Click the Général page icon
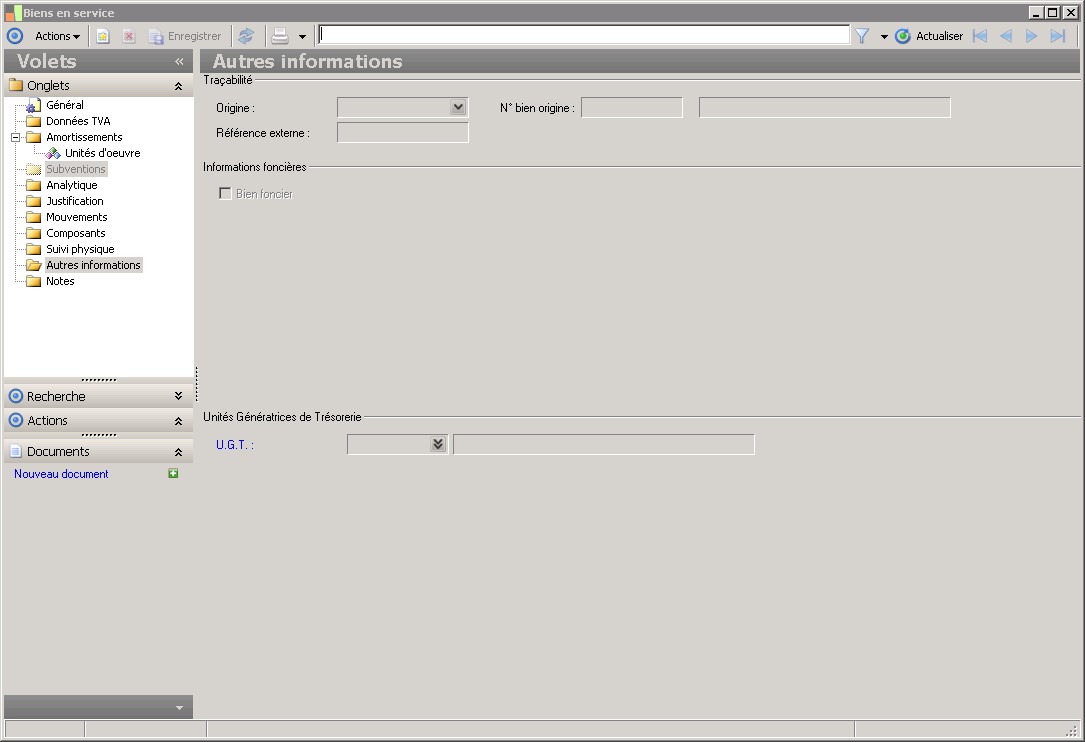 (33, 105)
